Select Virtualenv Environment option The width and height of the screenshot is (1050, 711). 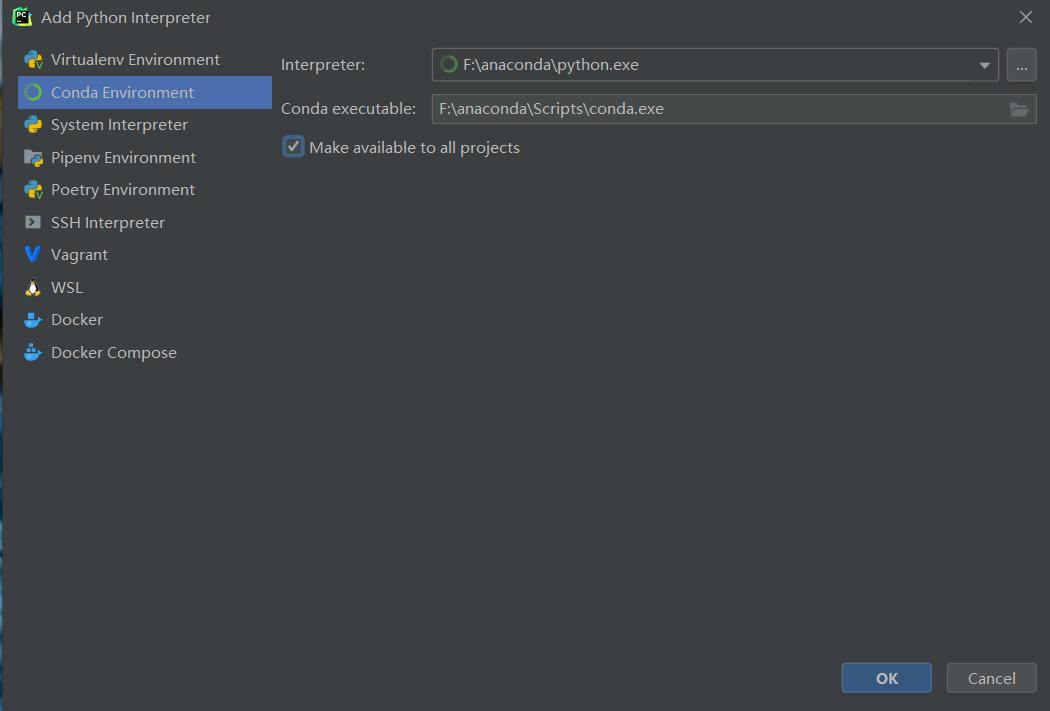145,60
